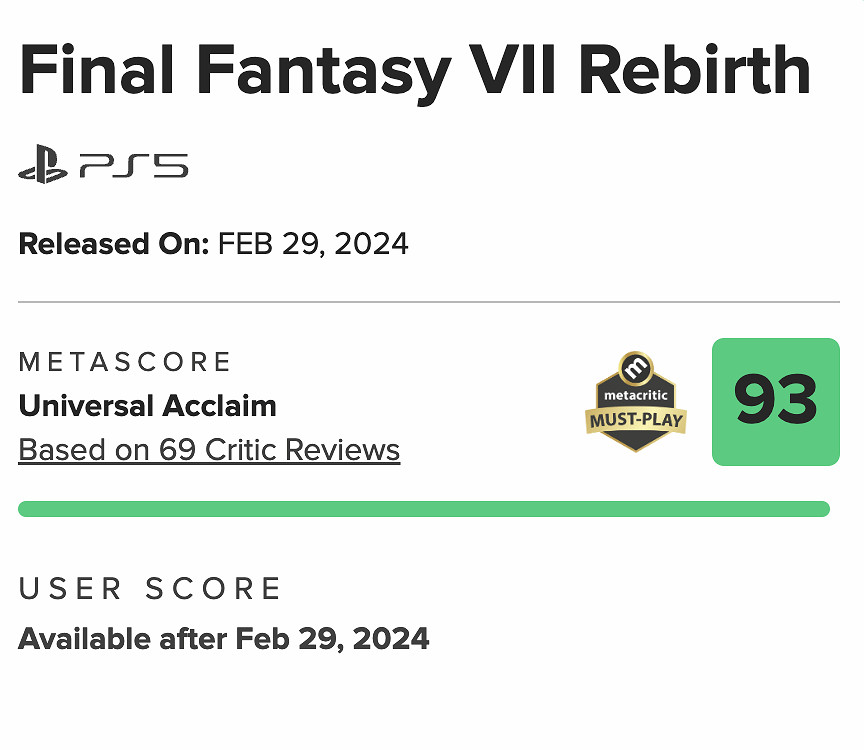
Task: Click the PS5 platform wordmark
Action: click(134, 166)
